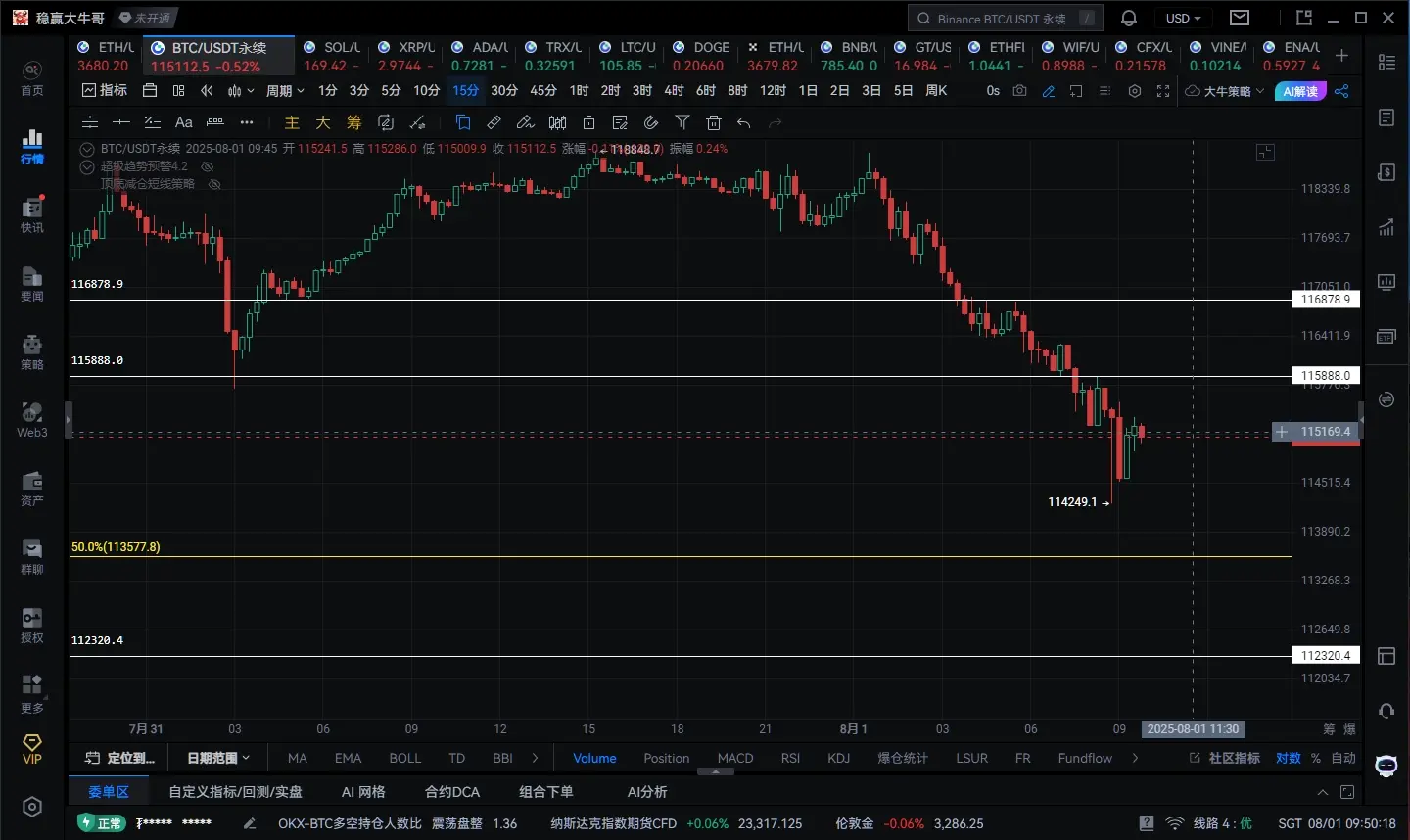Image resolution: width=1410 pixels, height=840 pixels.
Task: Select the 30分 timeframe button
Action: pos(504,91)
